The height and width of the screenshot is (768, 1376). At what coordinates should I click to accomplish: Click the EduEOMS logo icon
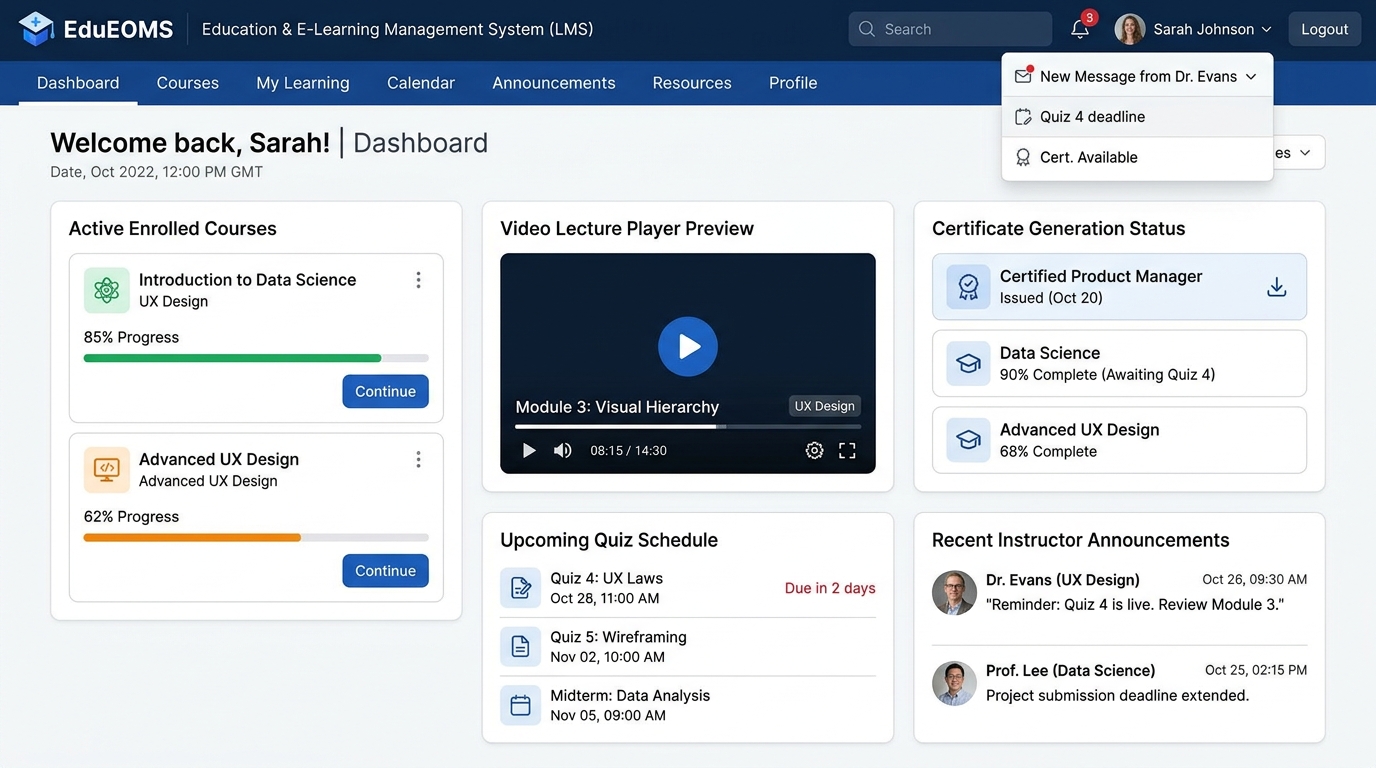coord(36,29)
